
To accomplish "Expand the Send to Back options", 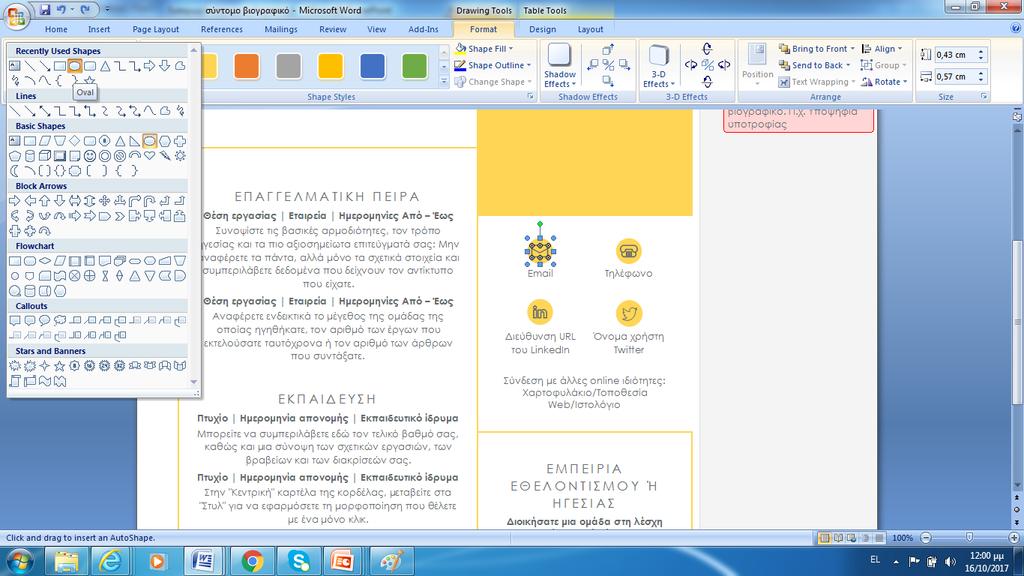I will (848, 65).
